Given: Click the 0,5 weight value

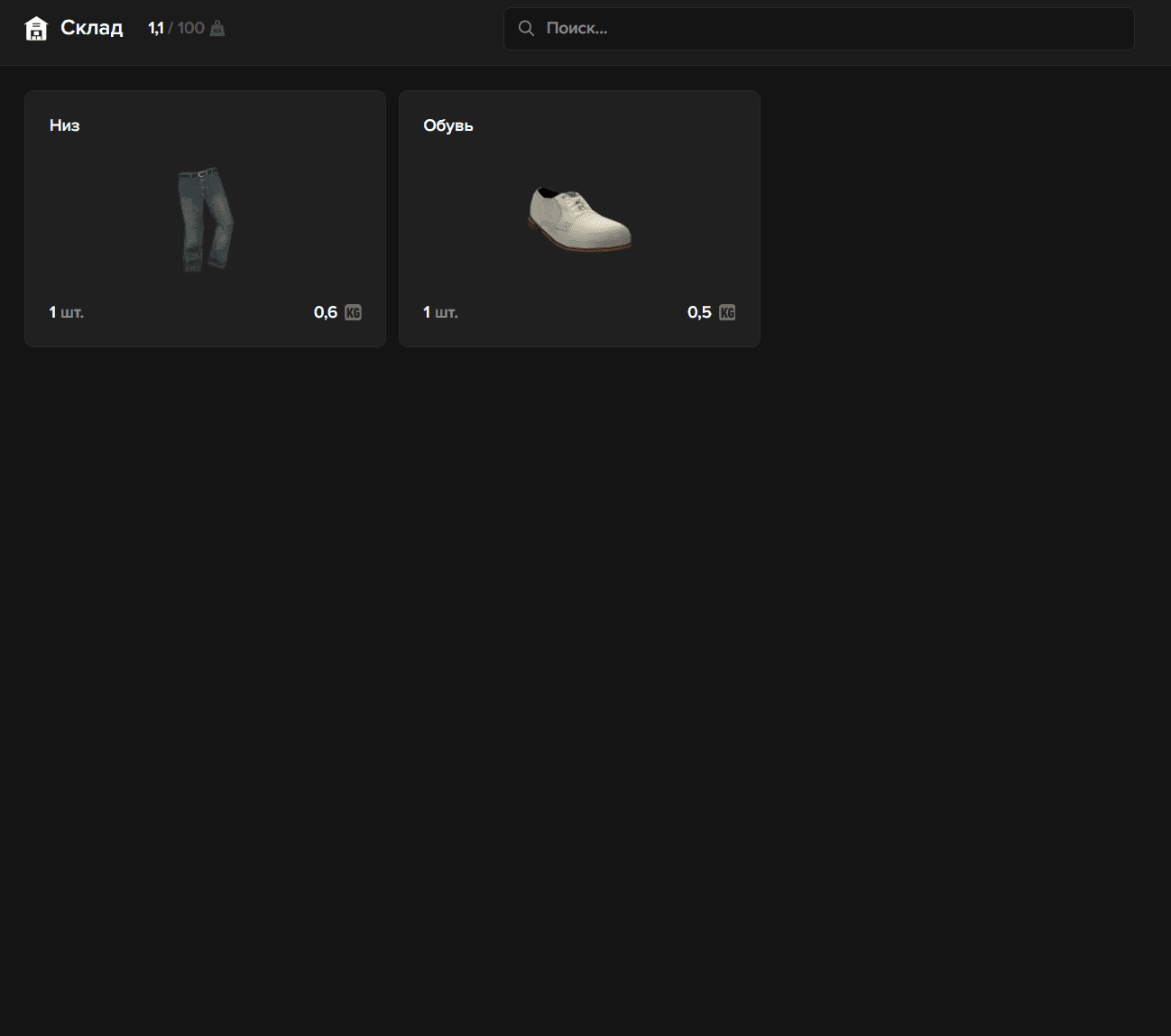Looking at the screenshot, I should tap(699, 312).
